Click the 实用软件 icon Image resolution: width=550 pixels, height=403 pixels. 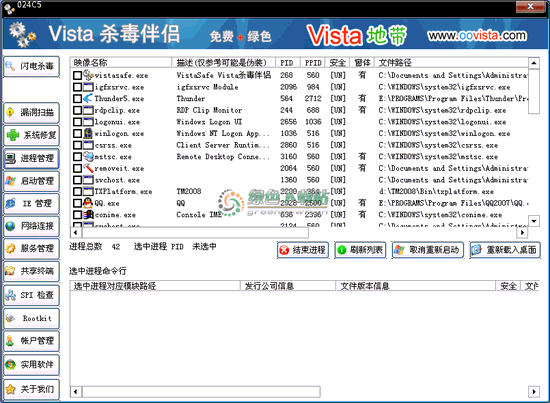coord(11,365)
